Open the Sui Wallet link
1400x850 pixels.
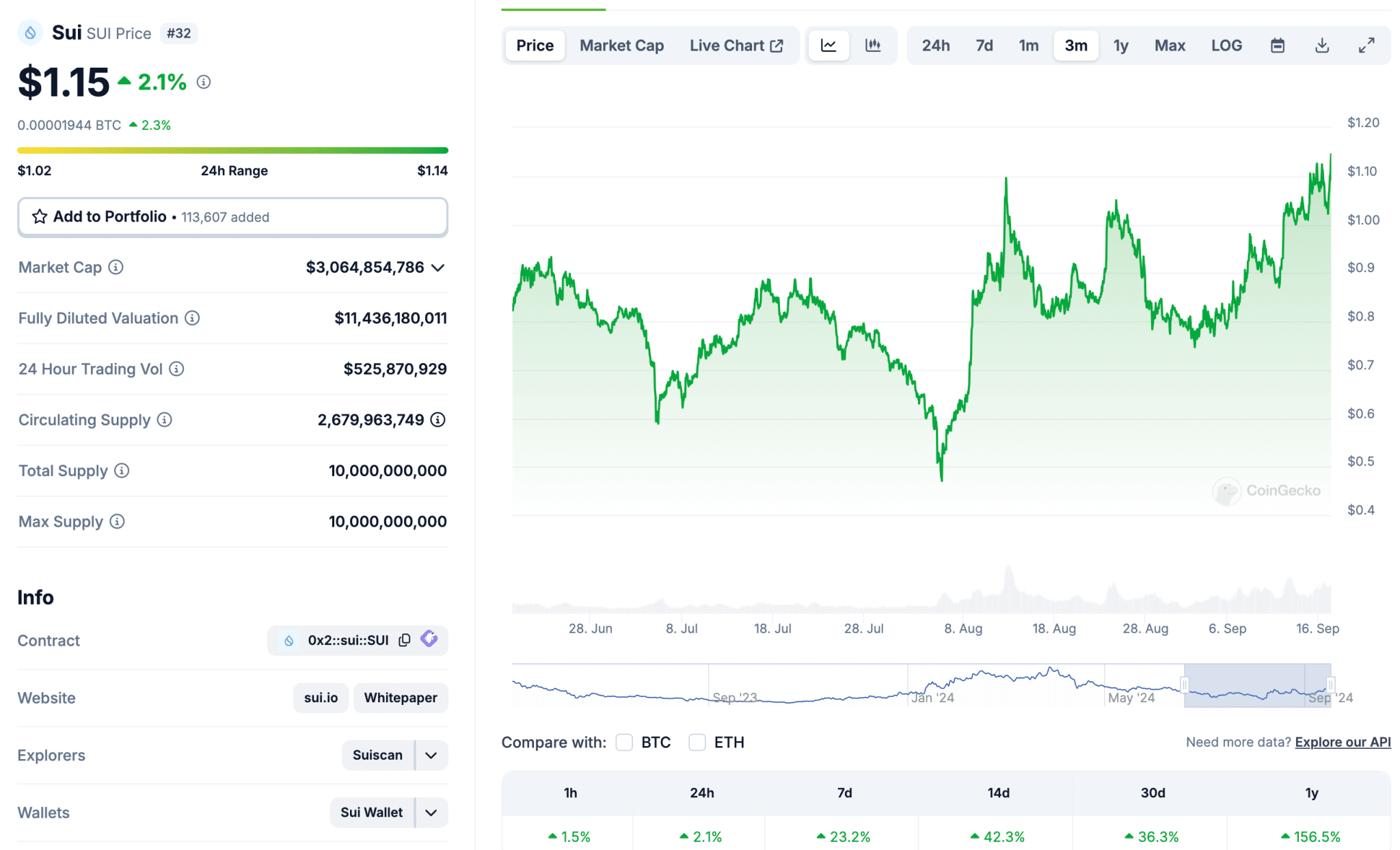[372, 813]
